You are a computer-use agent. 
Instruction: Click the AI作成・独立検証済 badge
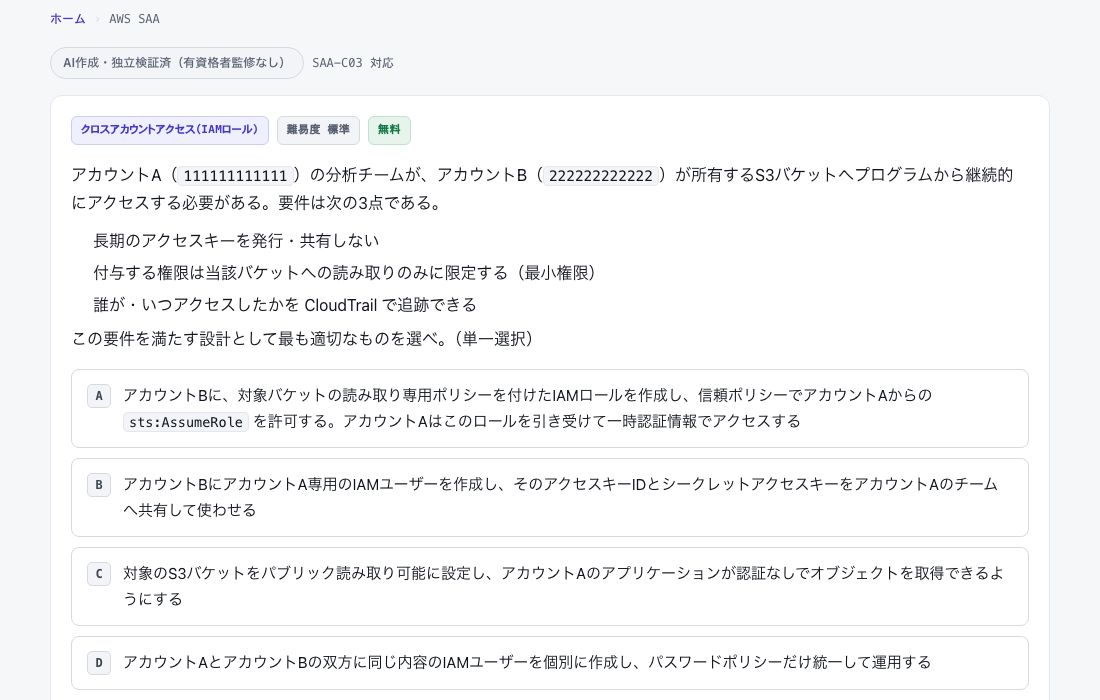[176, 62]
